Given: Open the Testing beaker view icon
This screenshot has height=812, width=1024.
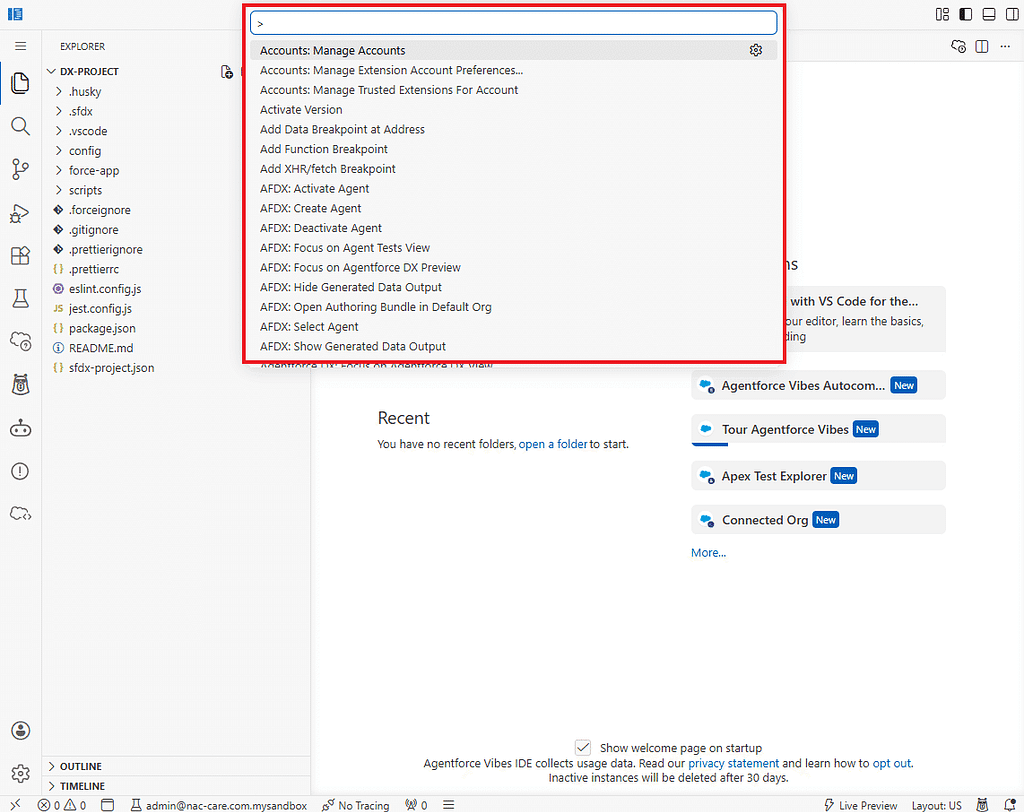Looking at the screenshot, I should [x=20, y=299].
